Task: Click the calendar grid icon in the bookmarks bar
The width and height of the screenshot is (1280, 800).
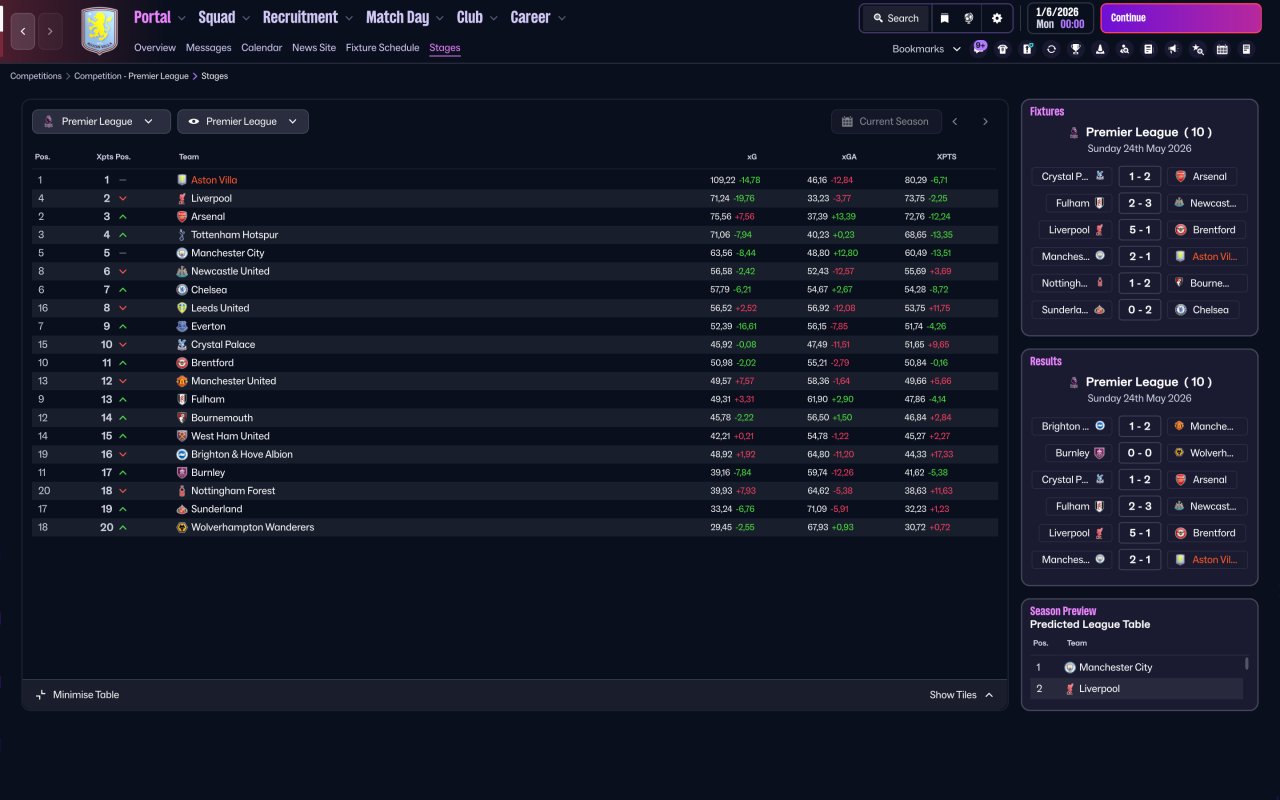Action: [x=1222, y=49]
